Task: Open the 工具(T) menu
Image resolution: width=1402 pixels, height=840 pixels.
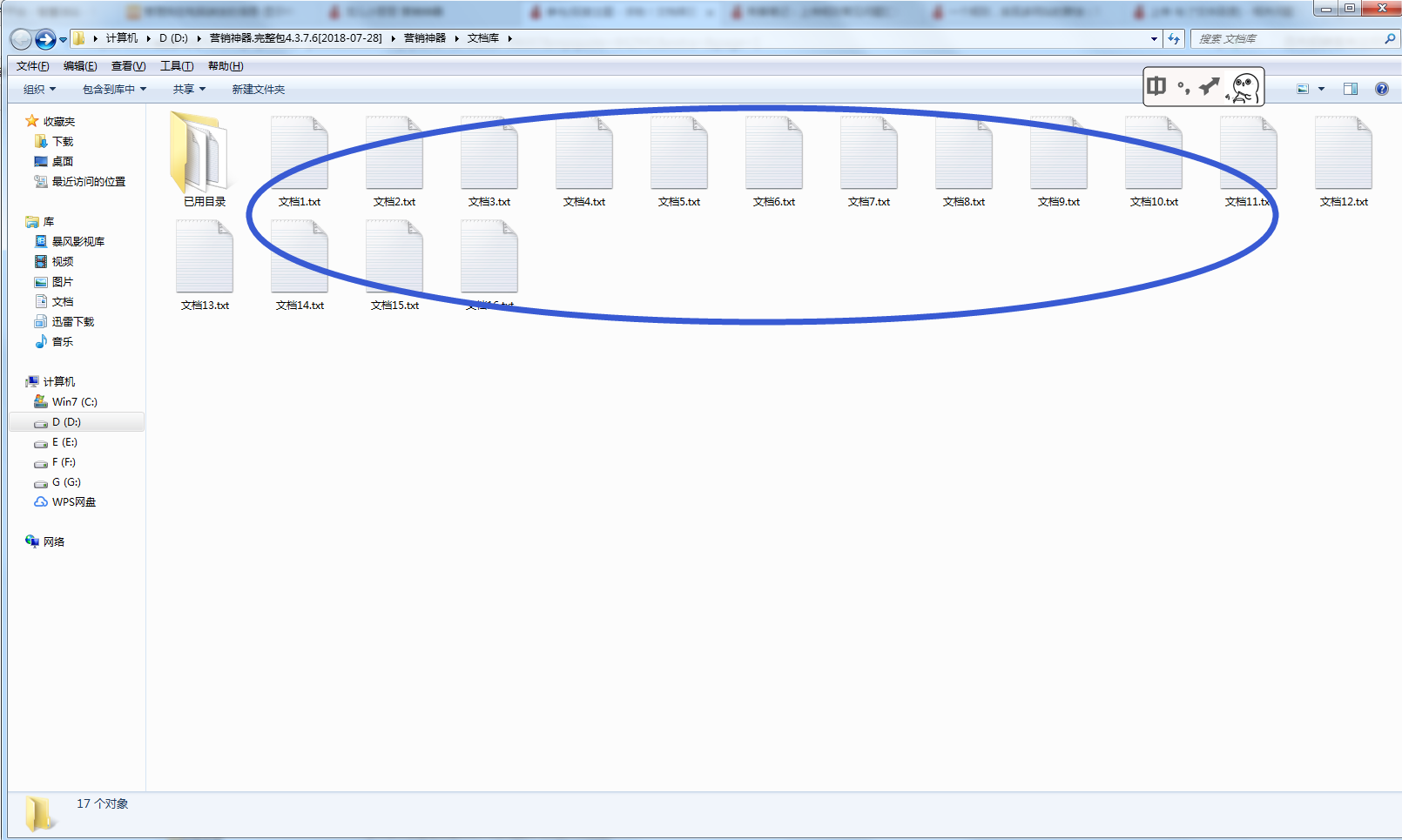Action: point(176,66)
